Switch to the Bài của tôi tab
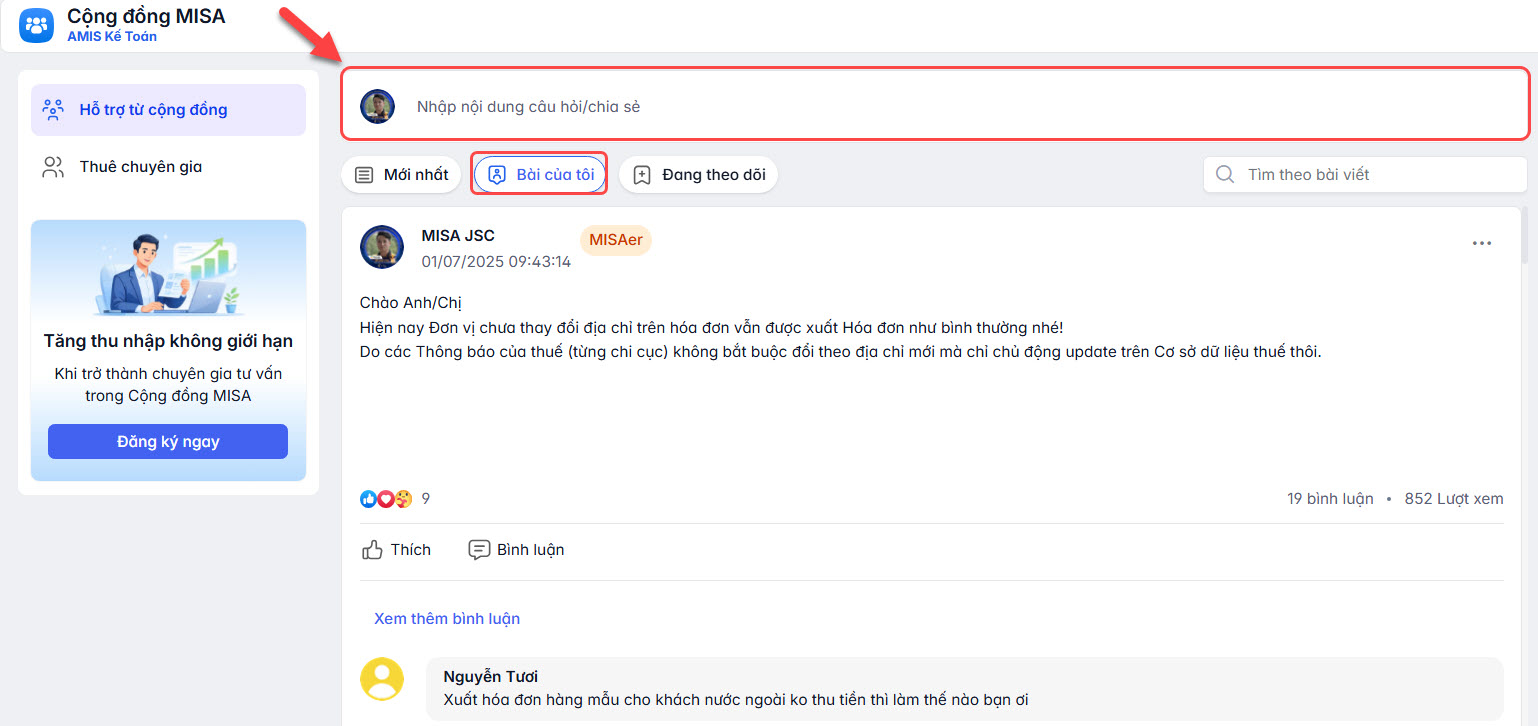 540,175
